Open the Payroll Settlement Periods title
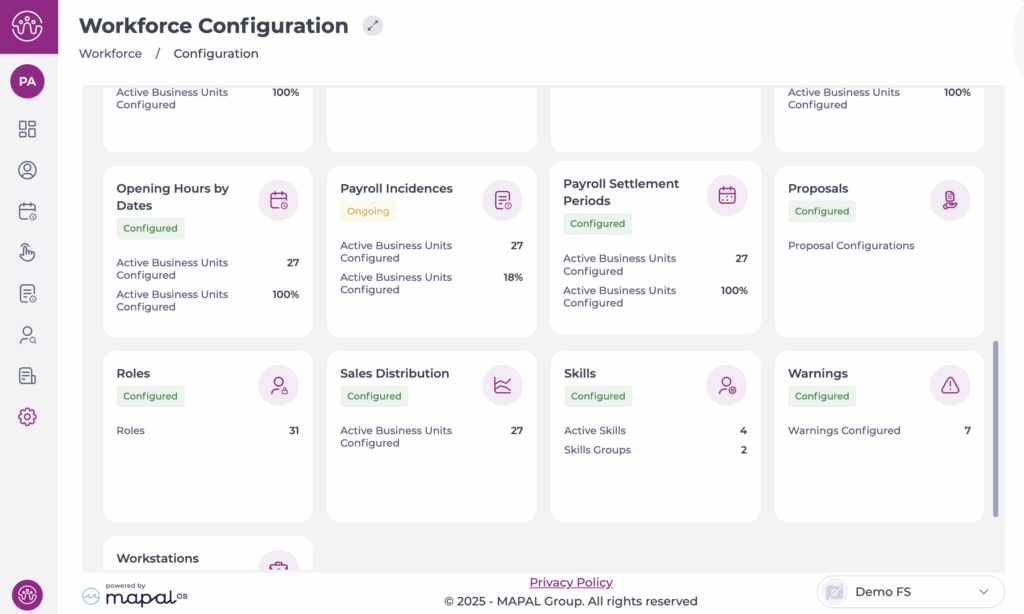 pyautogui.click(x=621, y=192)
